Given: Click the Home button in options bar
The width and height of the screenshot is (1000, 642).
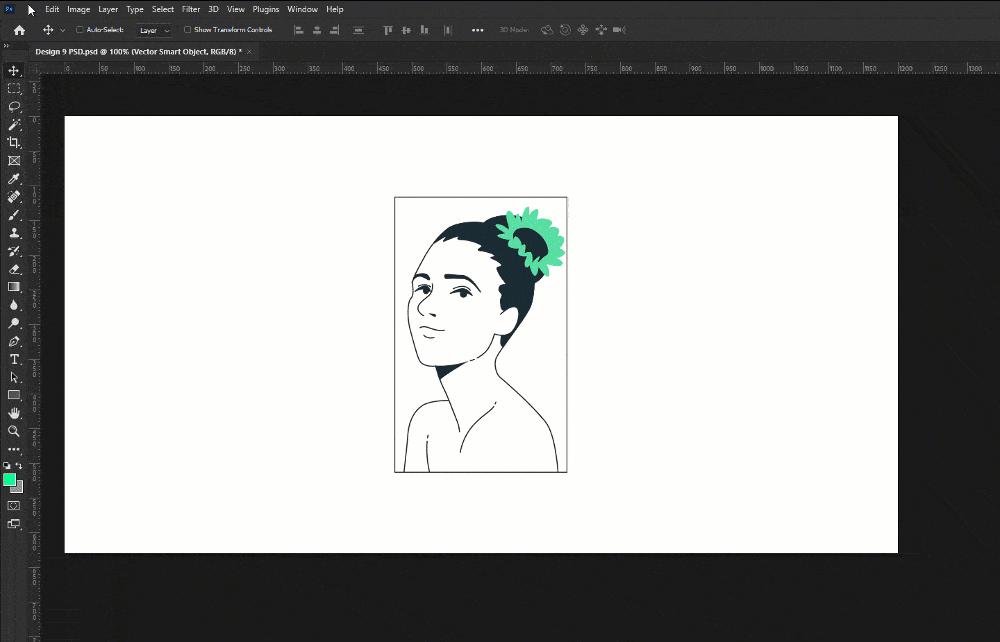Looking at the screenshot, I should (x=19, y=30).
